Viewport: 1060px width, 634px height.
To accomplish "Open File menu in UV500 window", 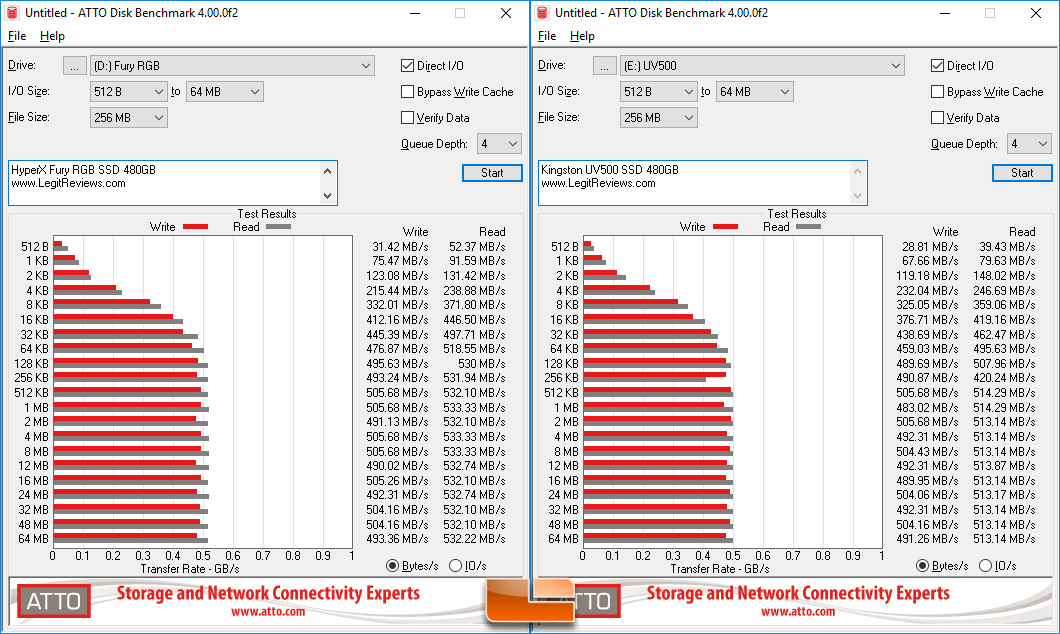I will [x=547, y=36].
